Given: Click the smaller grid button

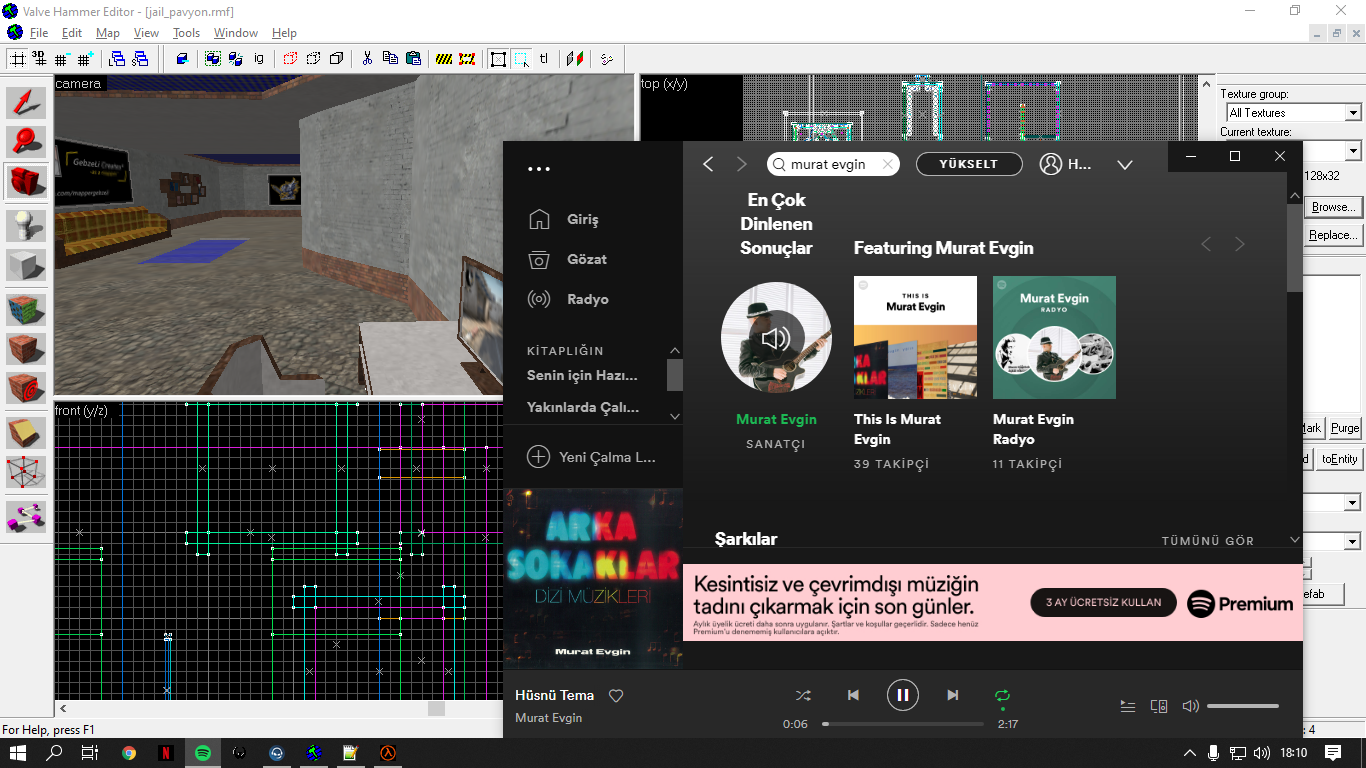Looking at the screenshot, I should coord(62,59).
